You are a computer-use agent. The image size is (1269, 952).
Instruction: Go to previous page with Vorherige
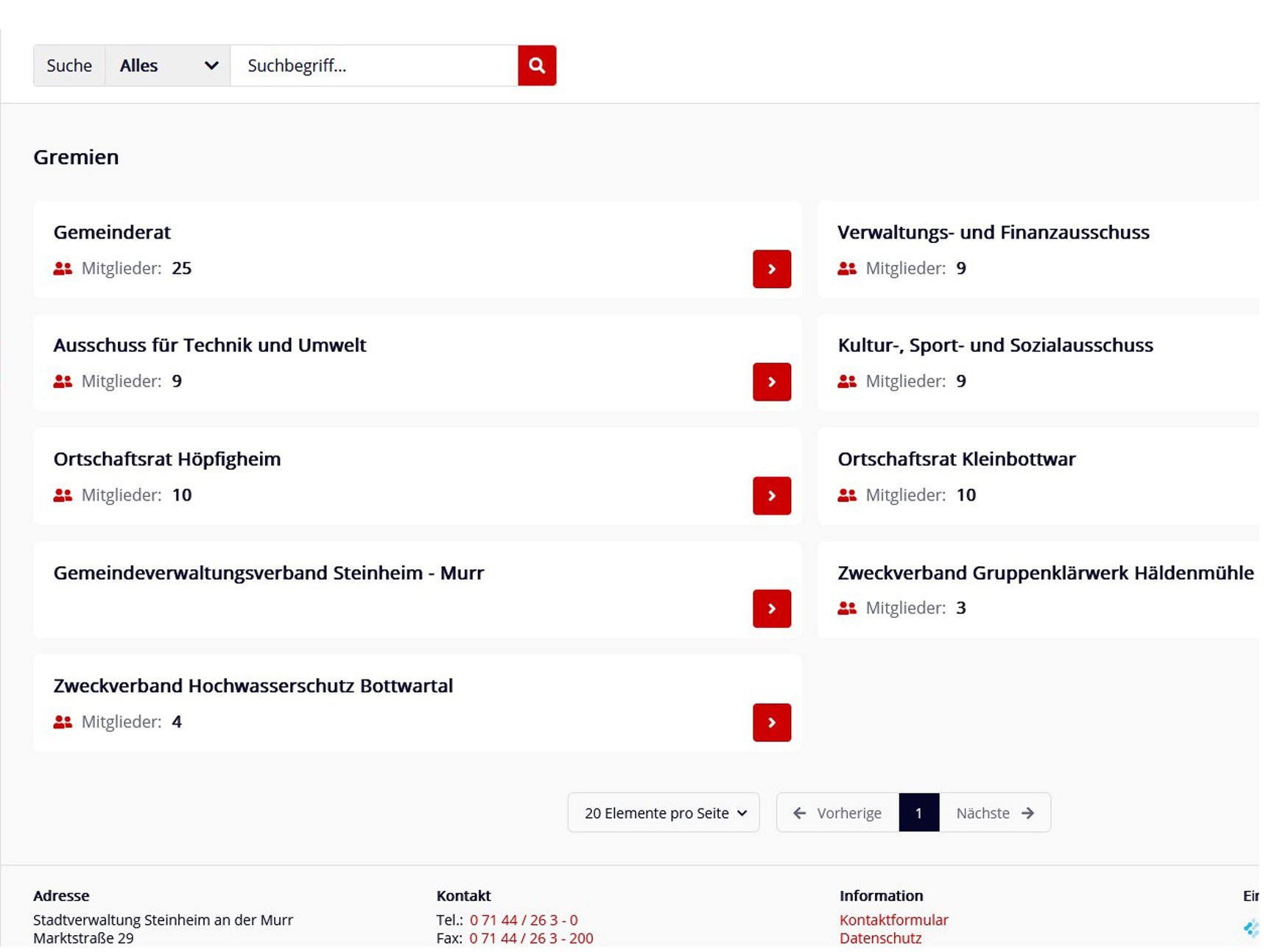click(837, 813)
